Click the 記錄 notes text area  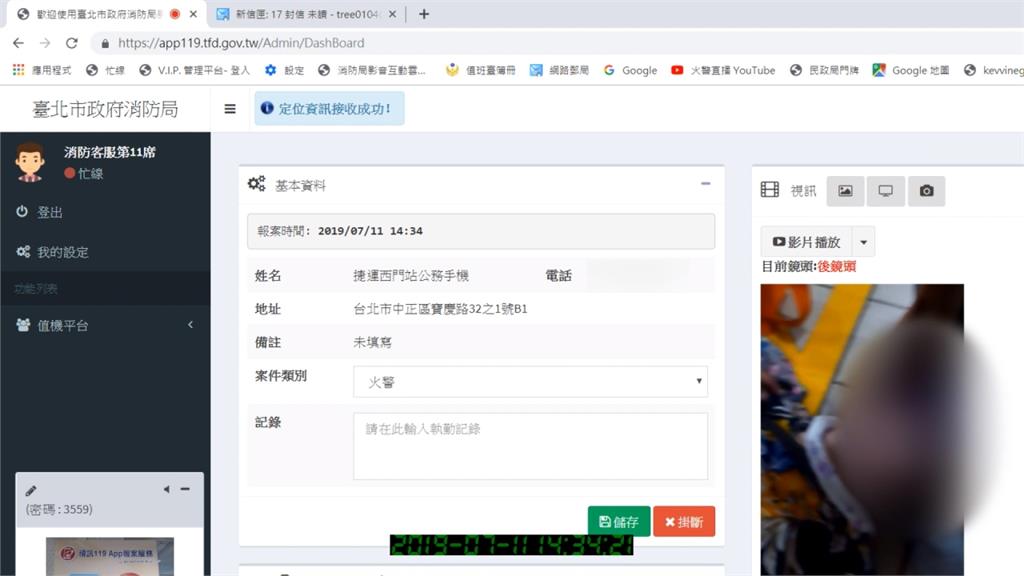tap(530, 446)
